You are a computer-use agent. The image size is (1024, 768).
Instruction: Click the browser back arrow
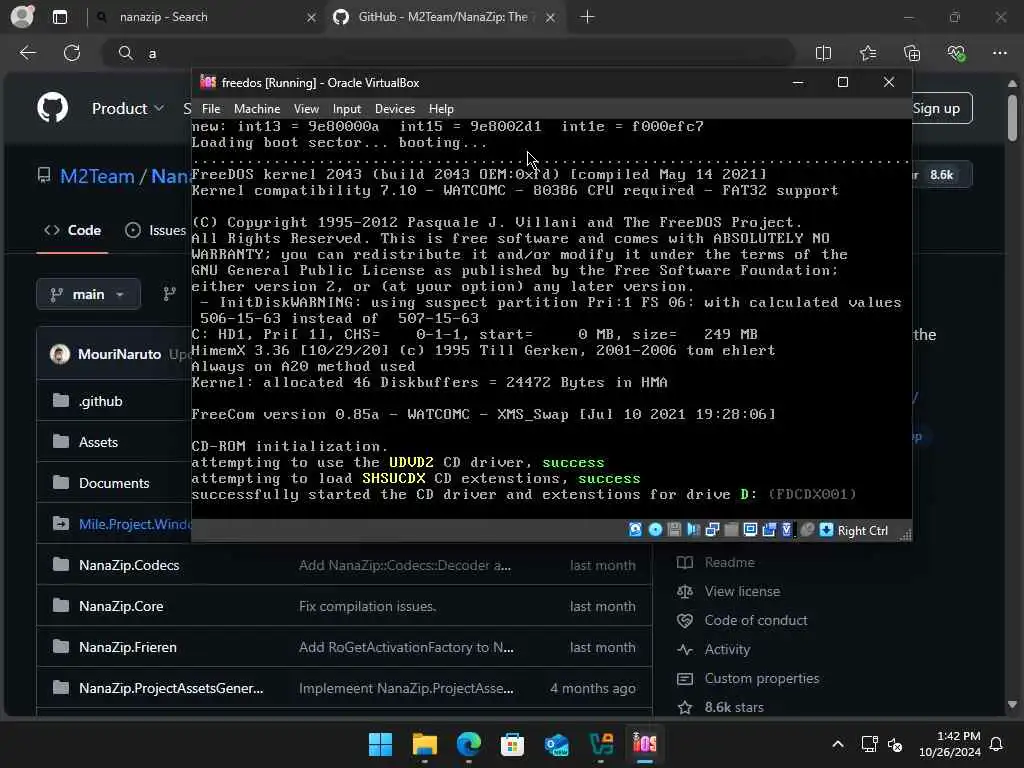point(28,53)
